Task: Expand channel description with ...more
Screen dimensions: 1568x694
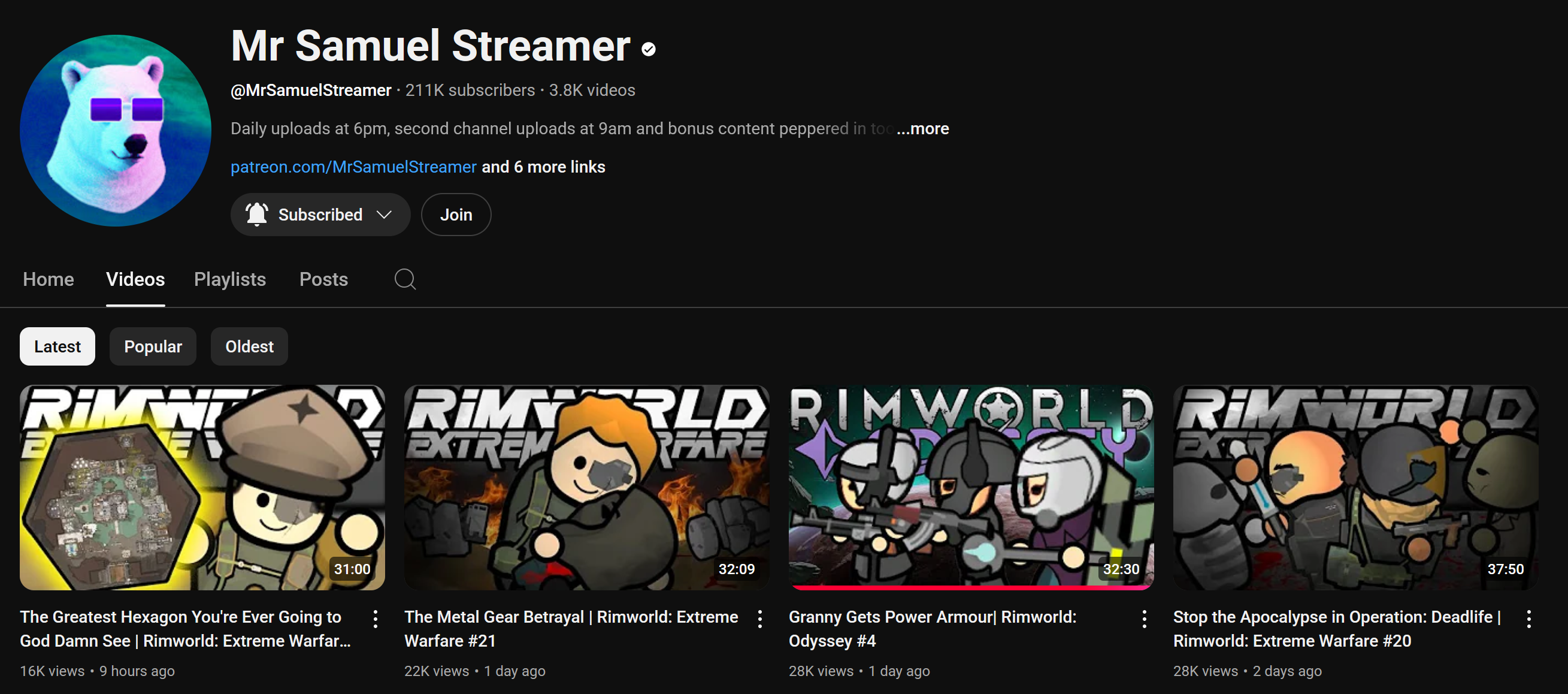Action: 922,129
